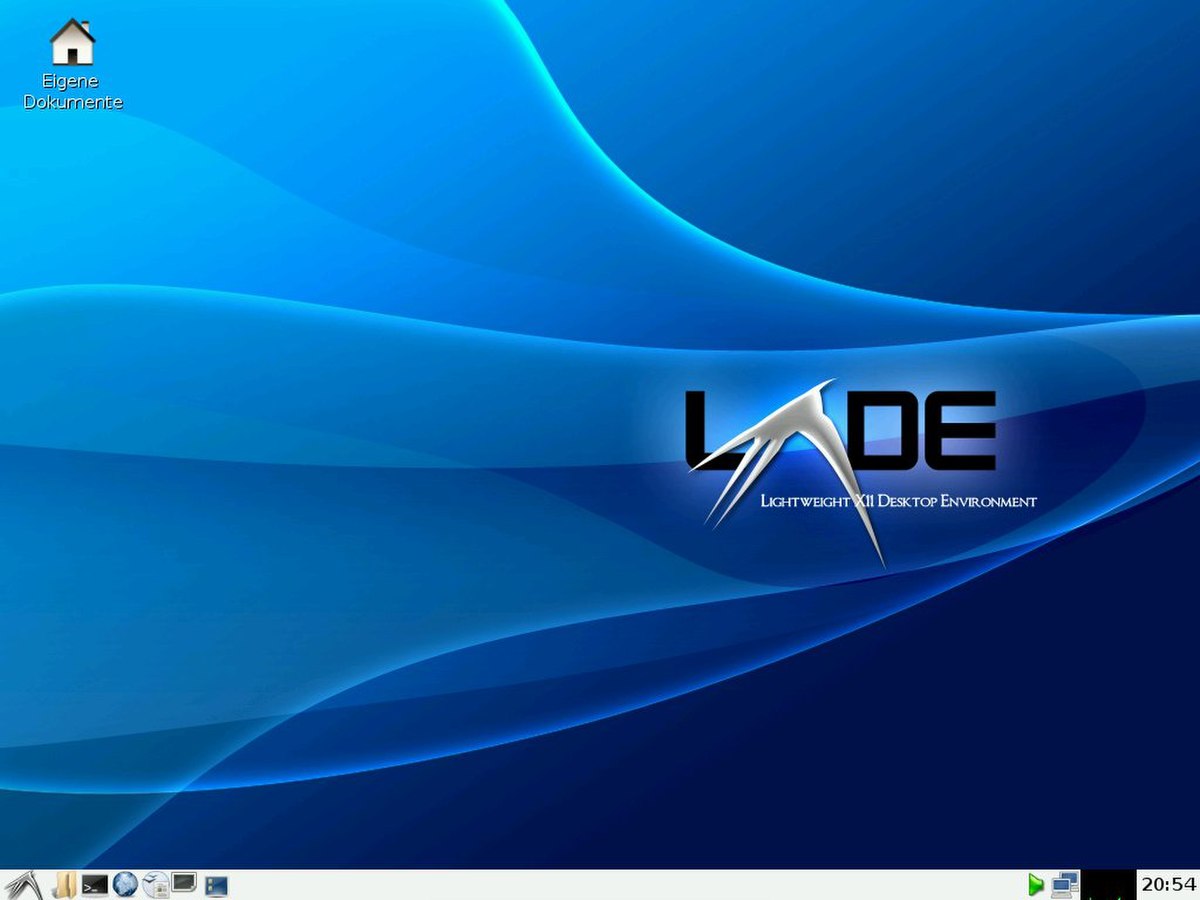Viewport: 1200px width, 900px height.
Task: Click the network computers tray icon
Action: (x=1065, y=885)
